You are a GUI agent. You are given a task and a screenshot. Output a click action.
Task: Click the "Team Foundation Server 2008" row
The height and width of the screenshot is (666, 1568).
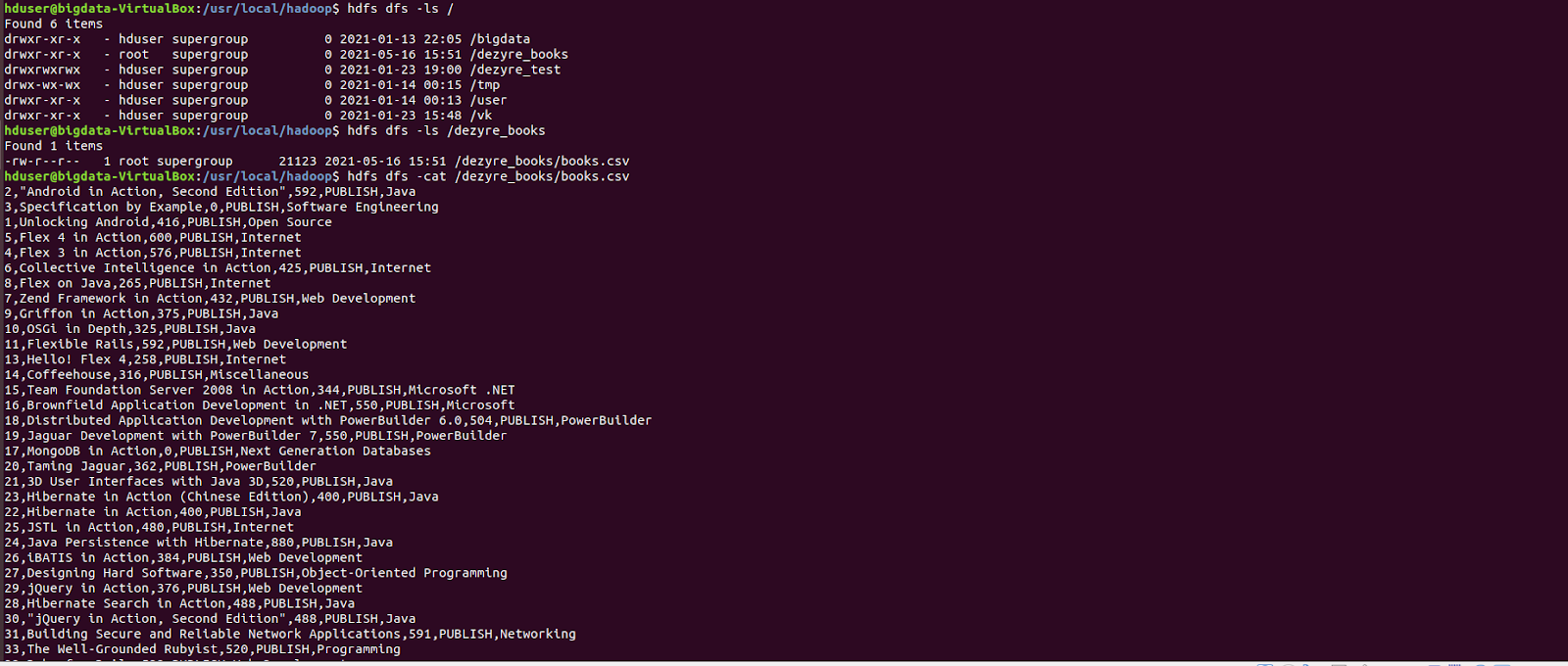pos(259,390)
